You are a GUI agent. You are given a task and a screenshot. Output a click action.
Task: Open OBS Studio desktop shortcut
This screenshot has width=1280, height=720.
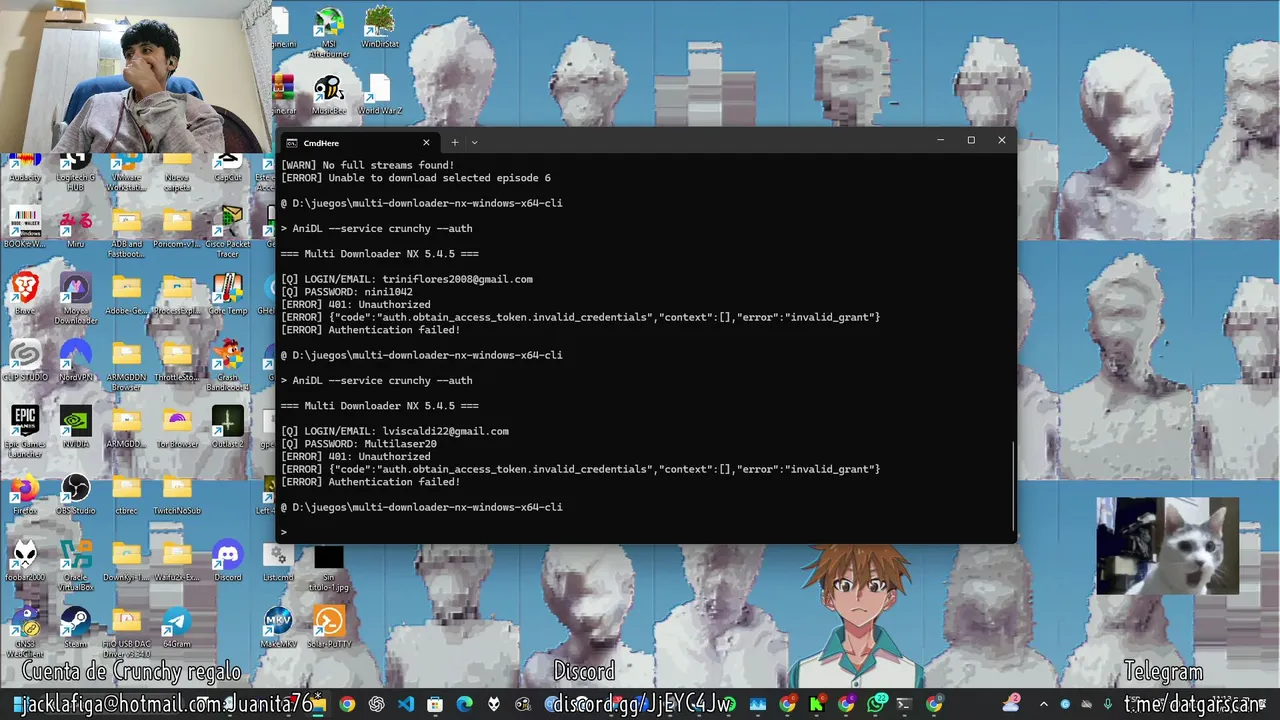[x=75, y=495]
